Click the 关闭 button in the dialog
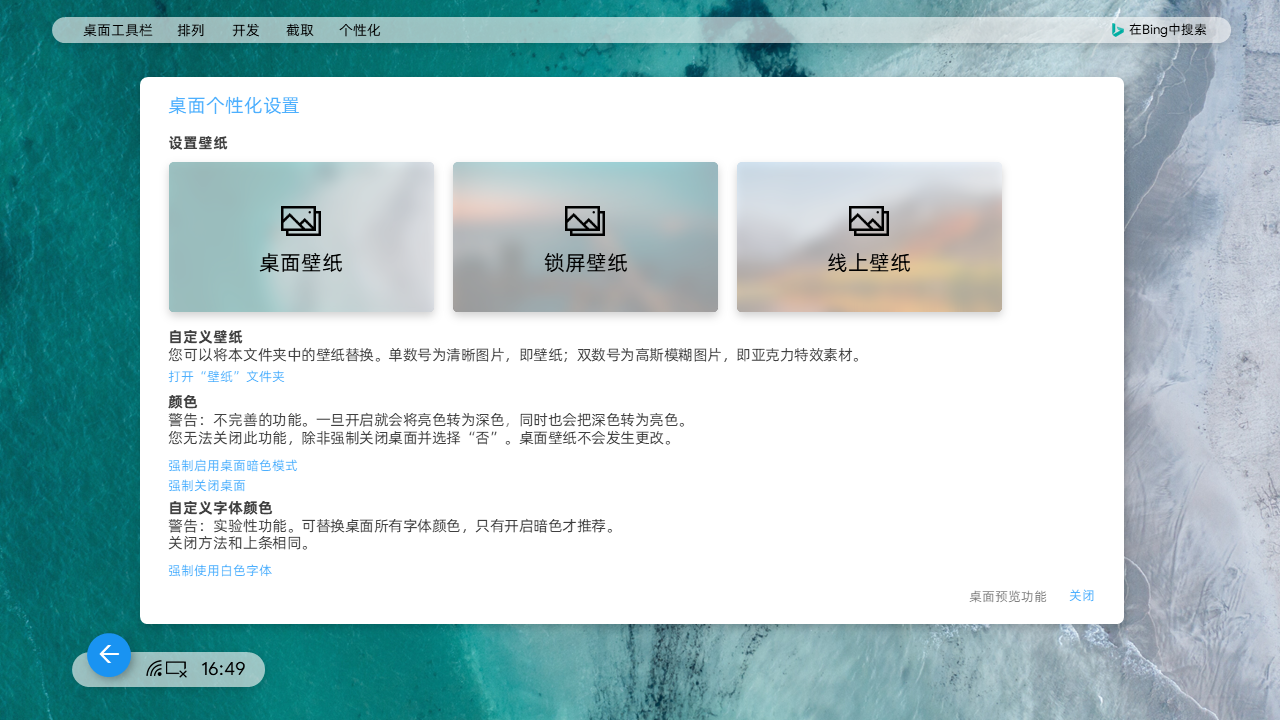The width and height of the screenshot is (1280, 720). click(x=1082, y=596)
